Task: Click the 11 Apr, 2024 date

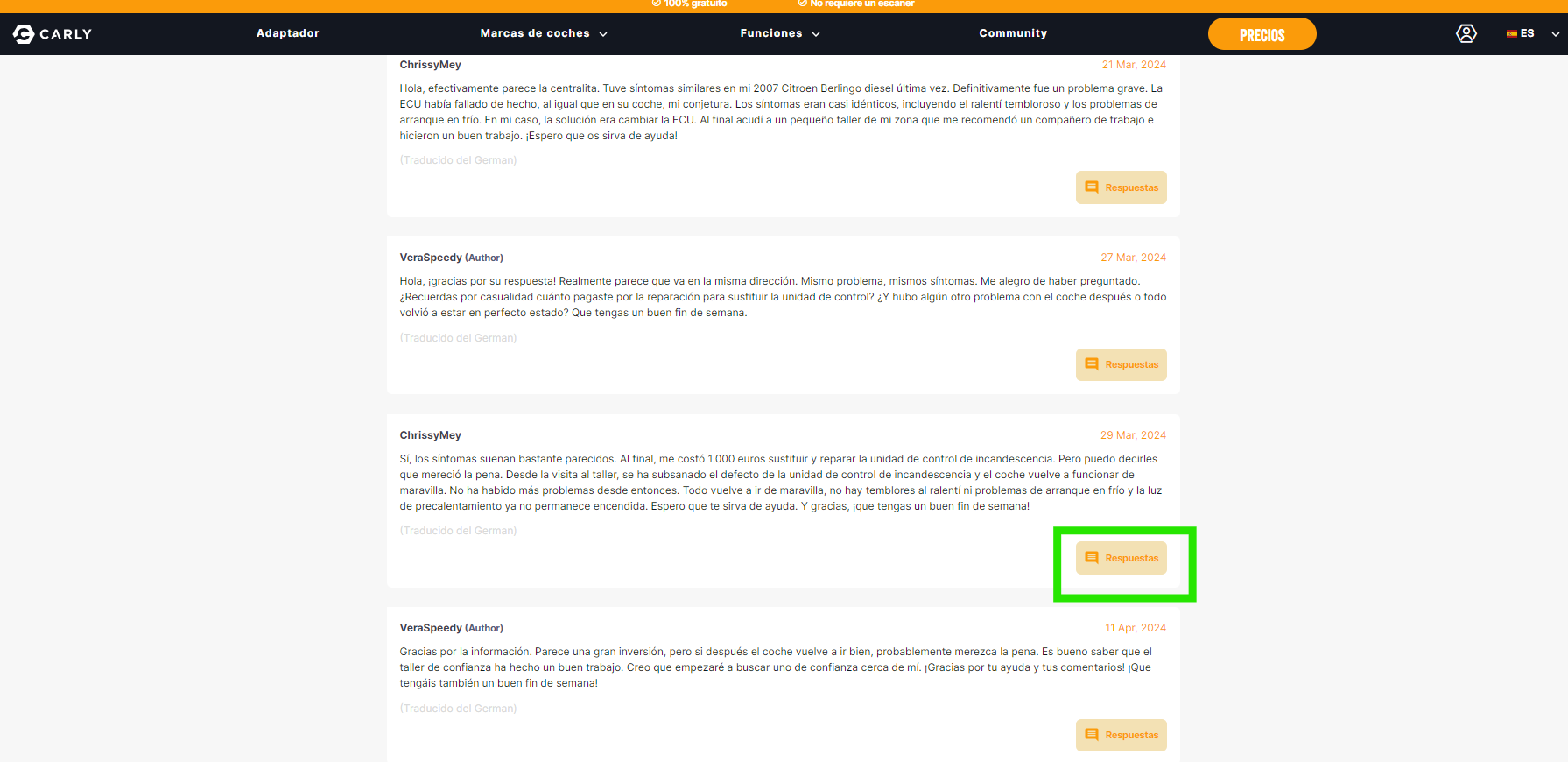Action: (x=1136, y=628)
